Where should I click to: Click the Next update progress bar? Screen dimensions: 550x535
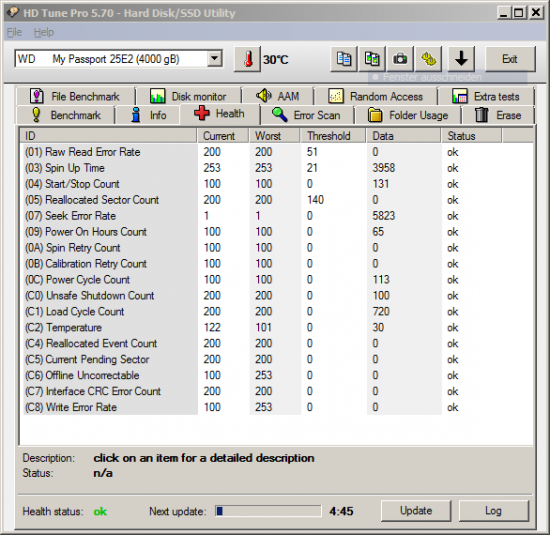pyautogui.click(x=268, y=511)
